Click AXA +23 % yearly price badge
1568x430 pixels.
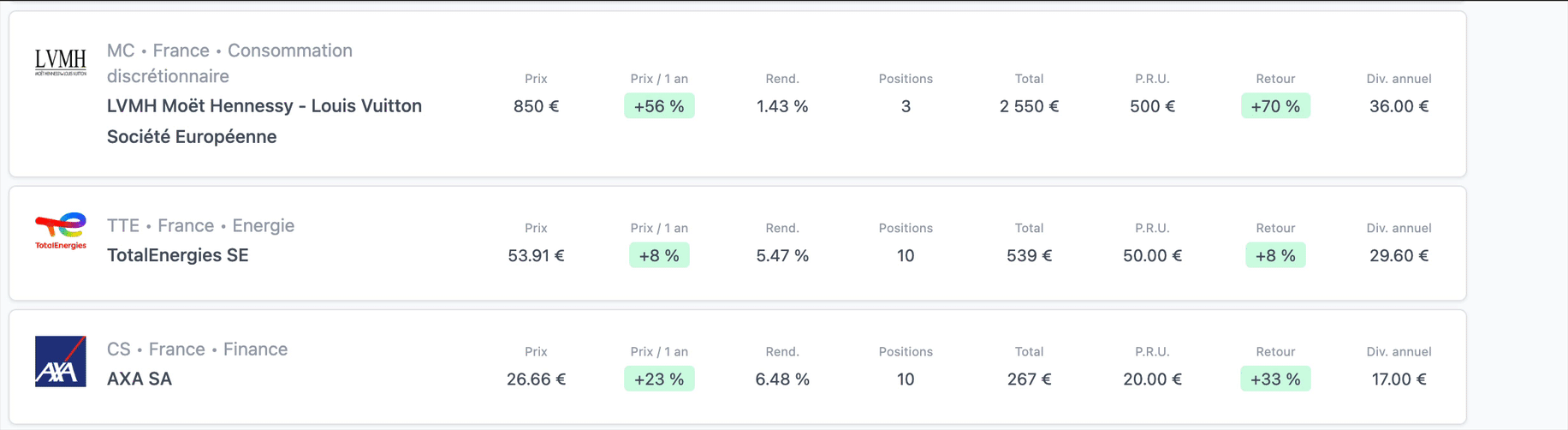(659, 379)
